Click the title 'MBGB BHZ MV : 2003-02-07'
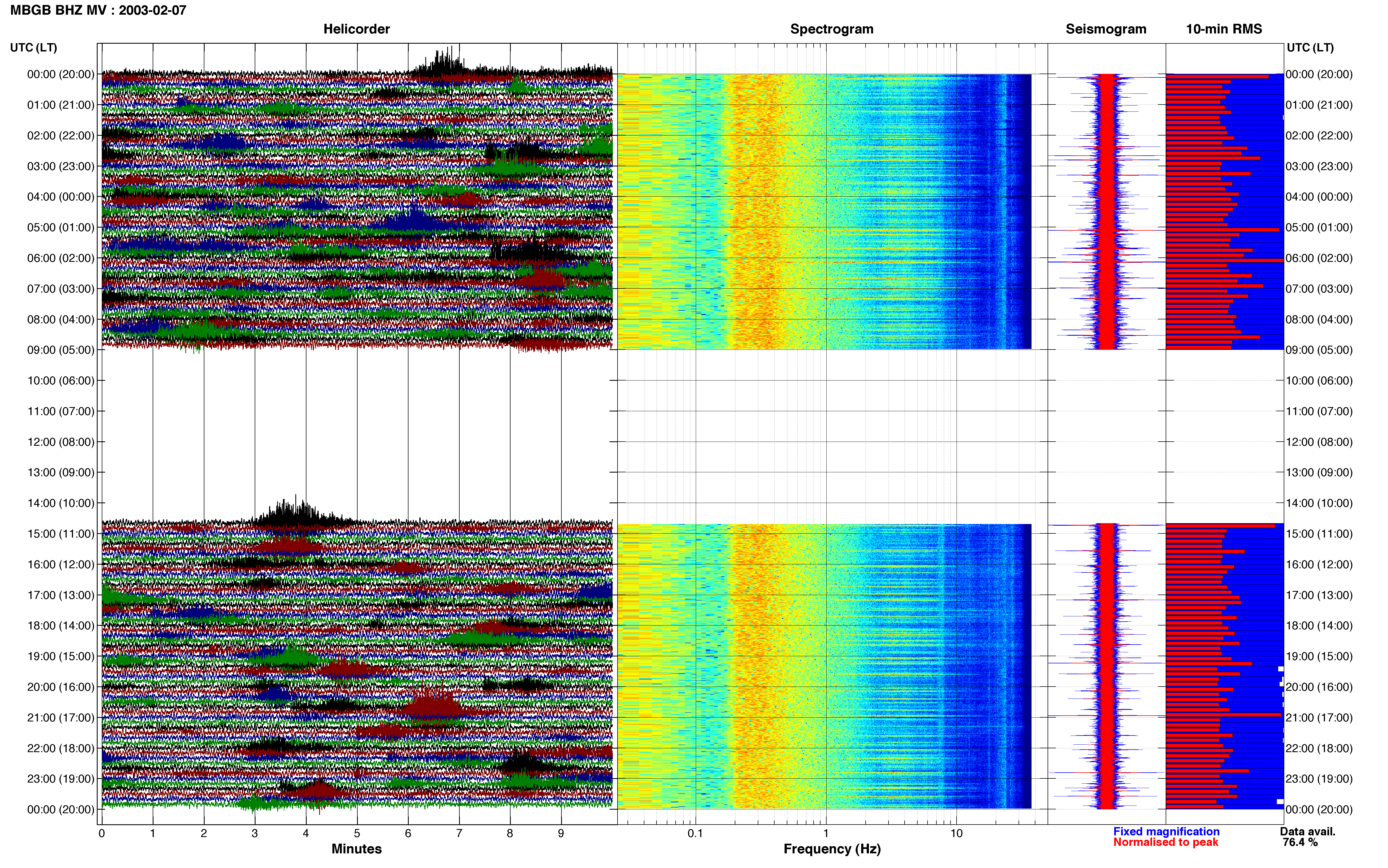 [x=98, y=10]
